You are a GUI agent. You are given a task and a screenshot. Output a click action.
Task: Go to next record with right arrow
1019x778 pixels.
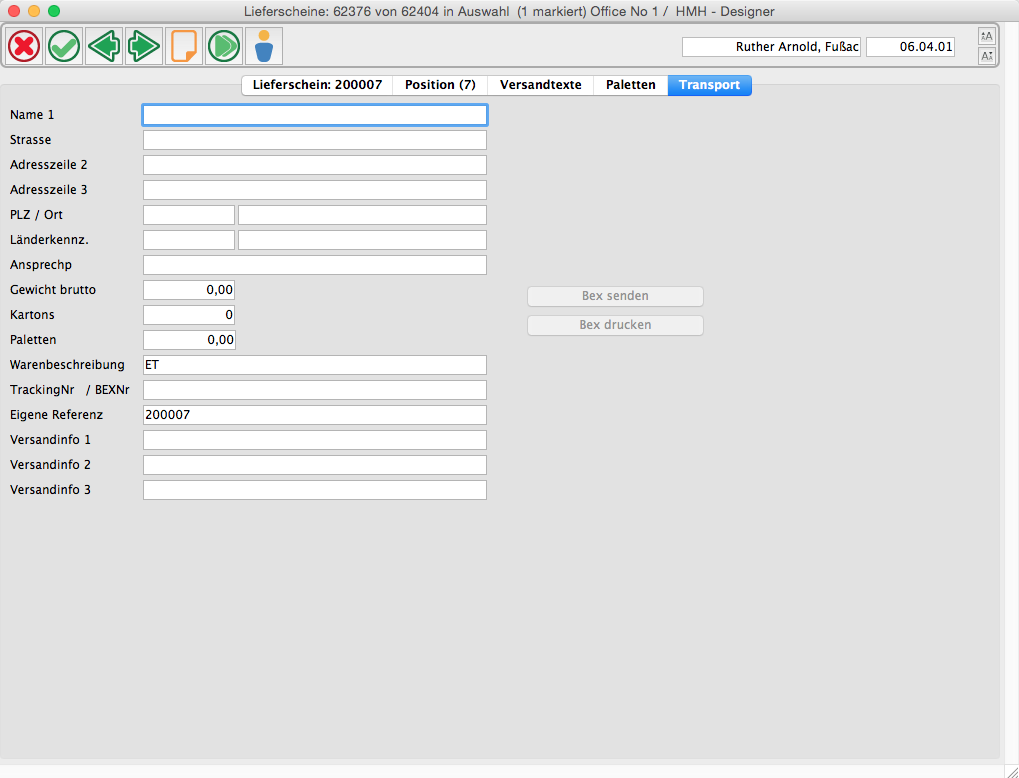pyautogui.click(x=144, y=46)
